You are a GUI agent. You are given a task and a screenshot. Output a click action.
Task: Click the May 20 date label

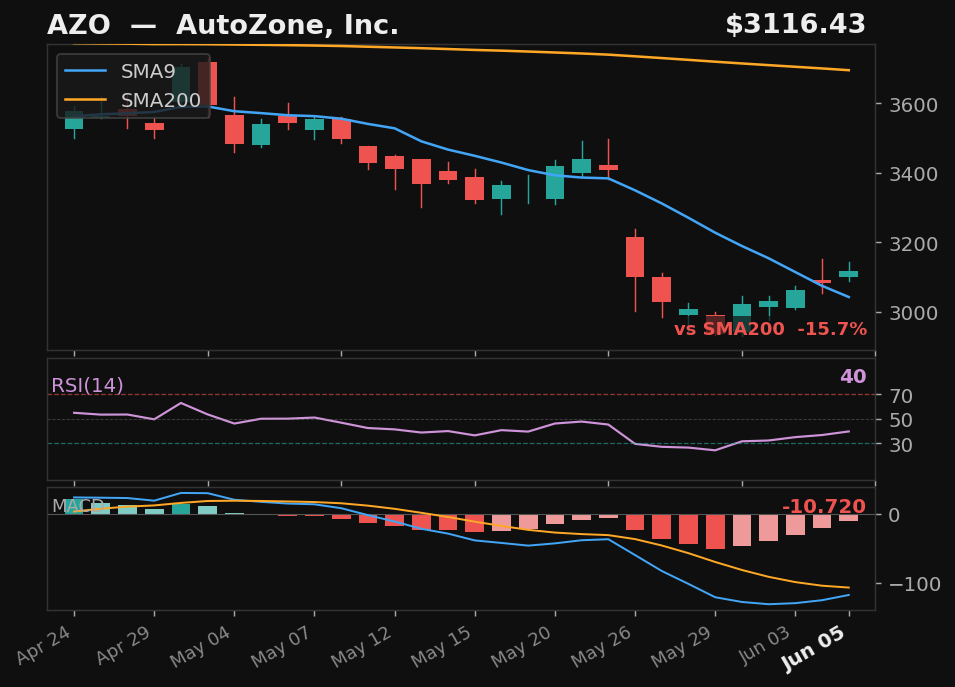click(521, 646)
